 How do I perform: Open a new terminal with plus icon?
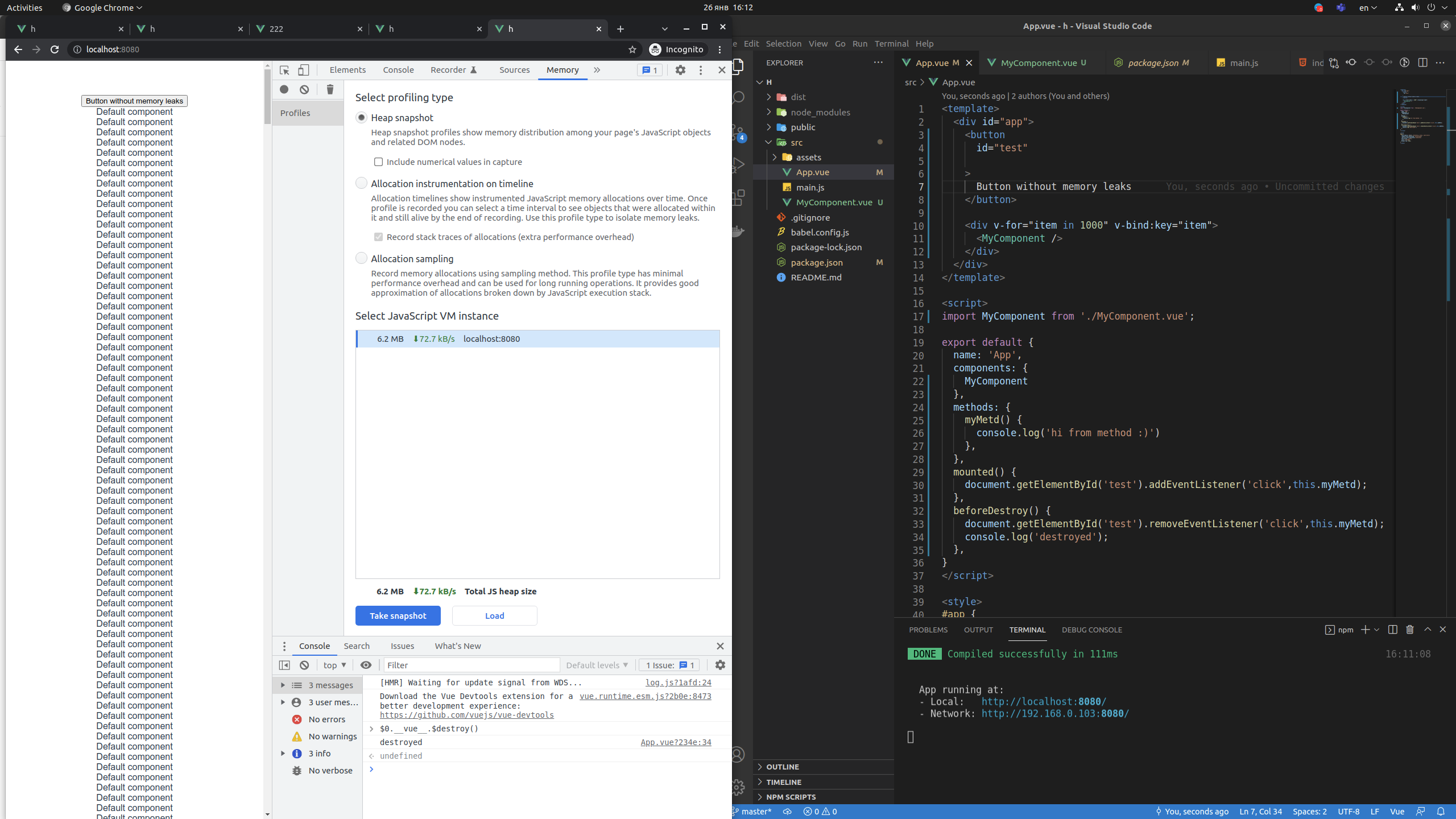1365,630
